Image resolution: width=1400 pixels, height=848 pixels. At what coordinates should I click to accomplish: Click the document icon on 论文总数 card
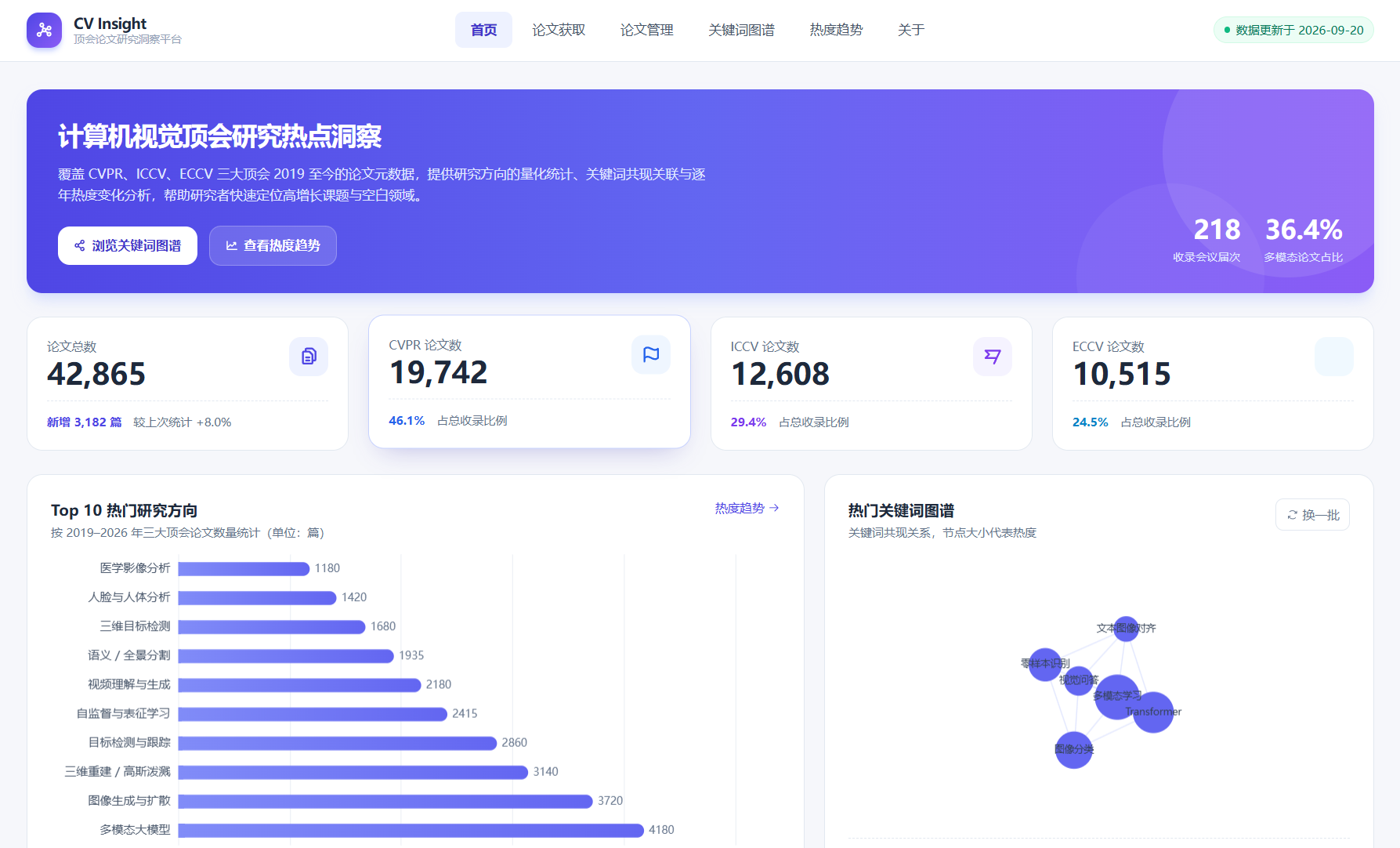point(309,357)
